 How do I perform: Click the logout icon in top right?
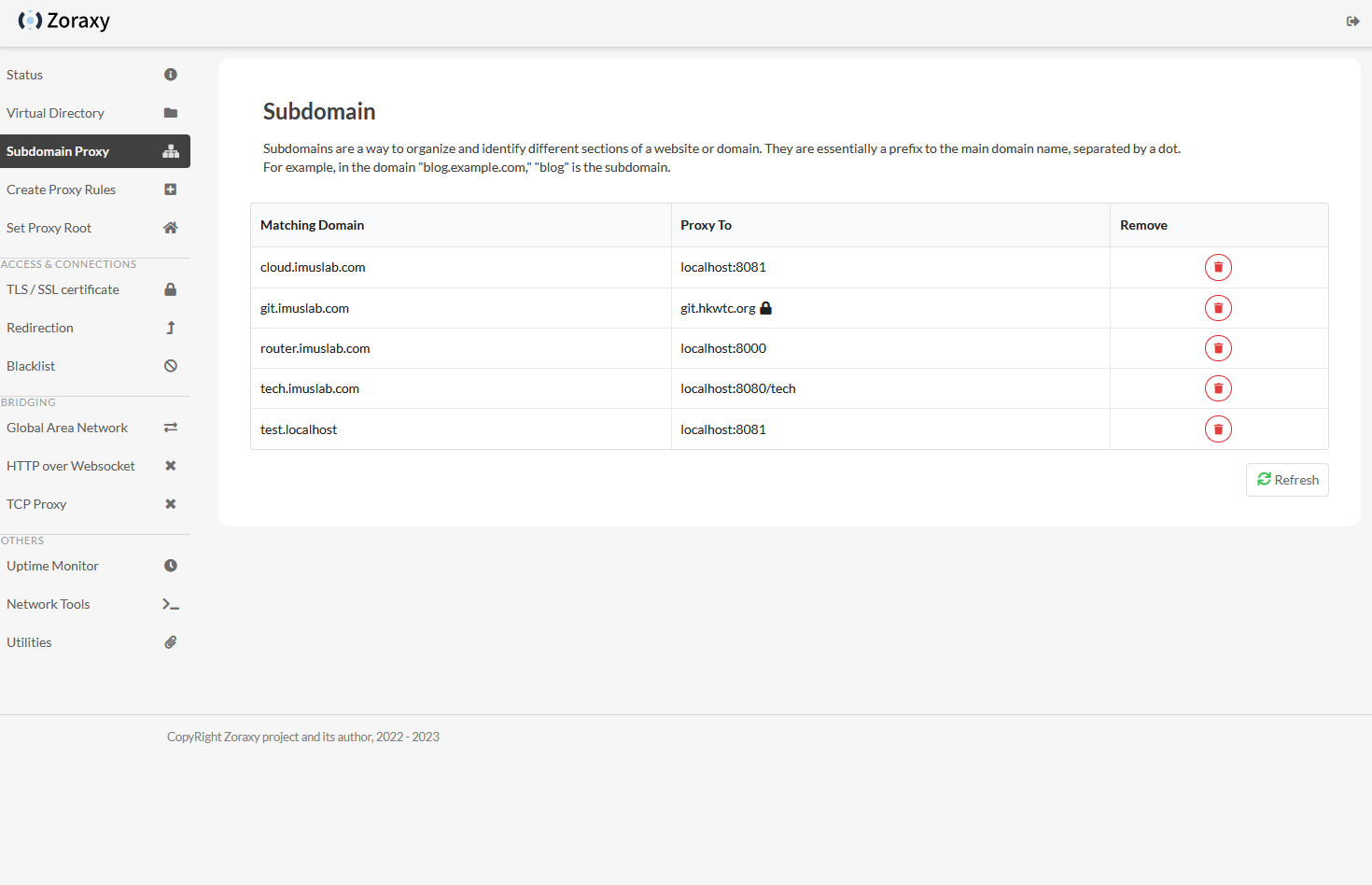tap(1352, 21)
